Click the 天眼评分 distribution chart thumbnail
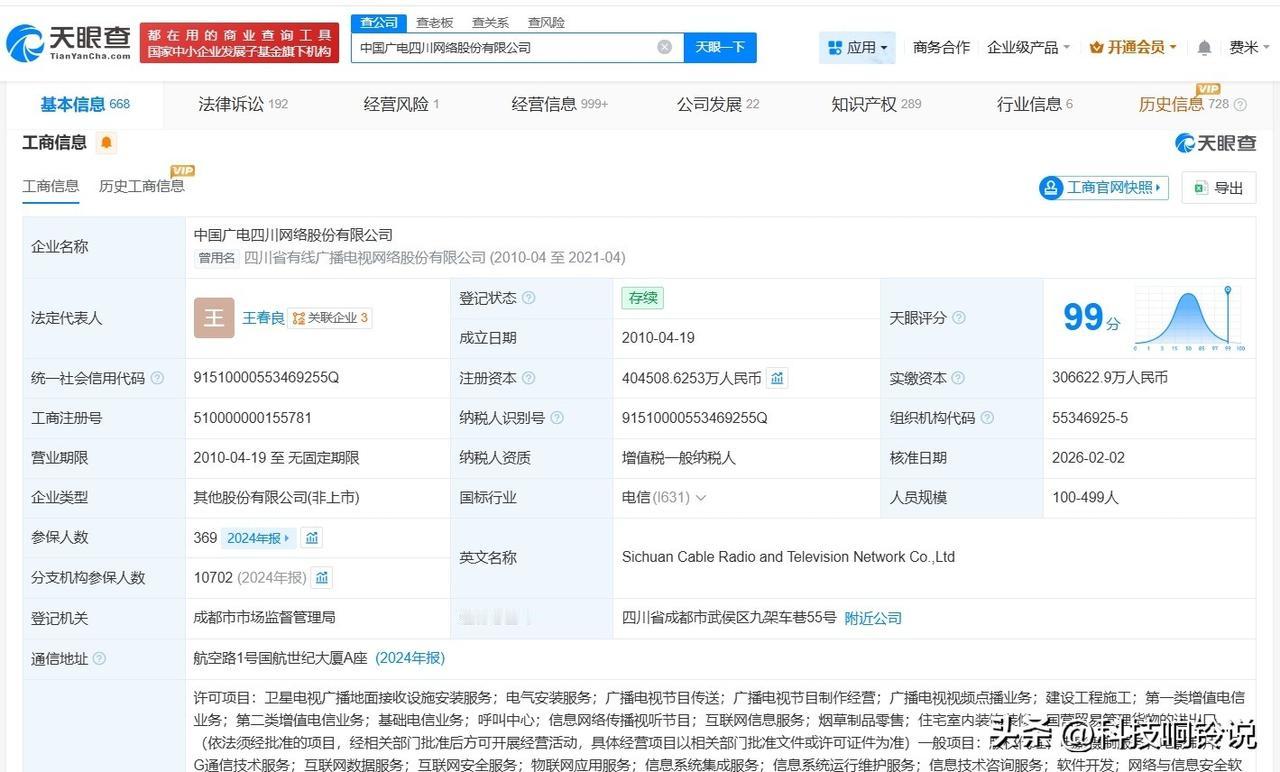 (1189, 318)
